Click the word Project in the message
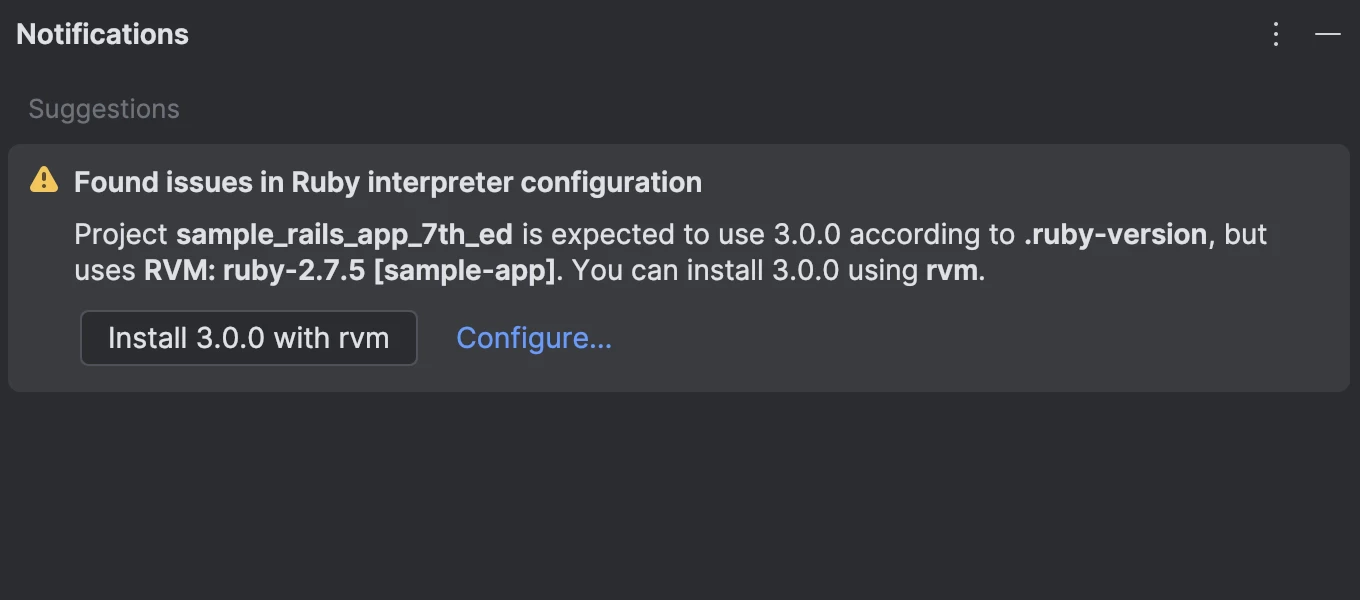1360x600 pixels. pyautogui.click(x=121, y=235)
